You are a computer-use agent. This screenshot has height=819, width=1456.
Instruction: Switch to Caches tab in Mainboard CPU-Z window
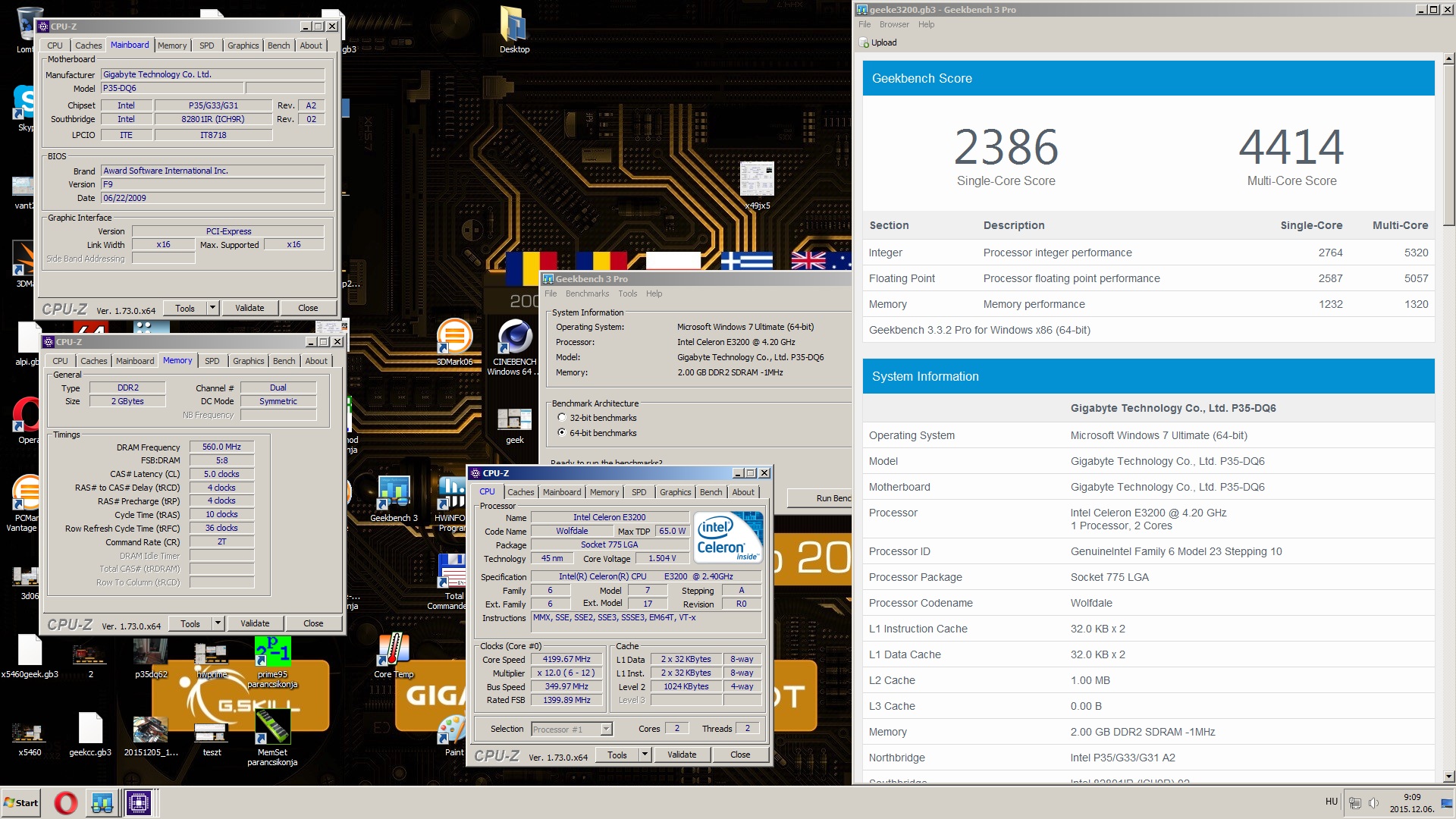pyautogui.click(x=88, y=45)
